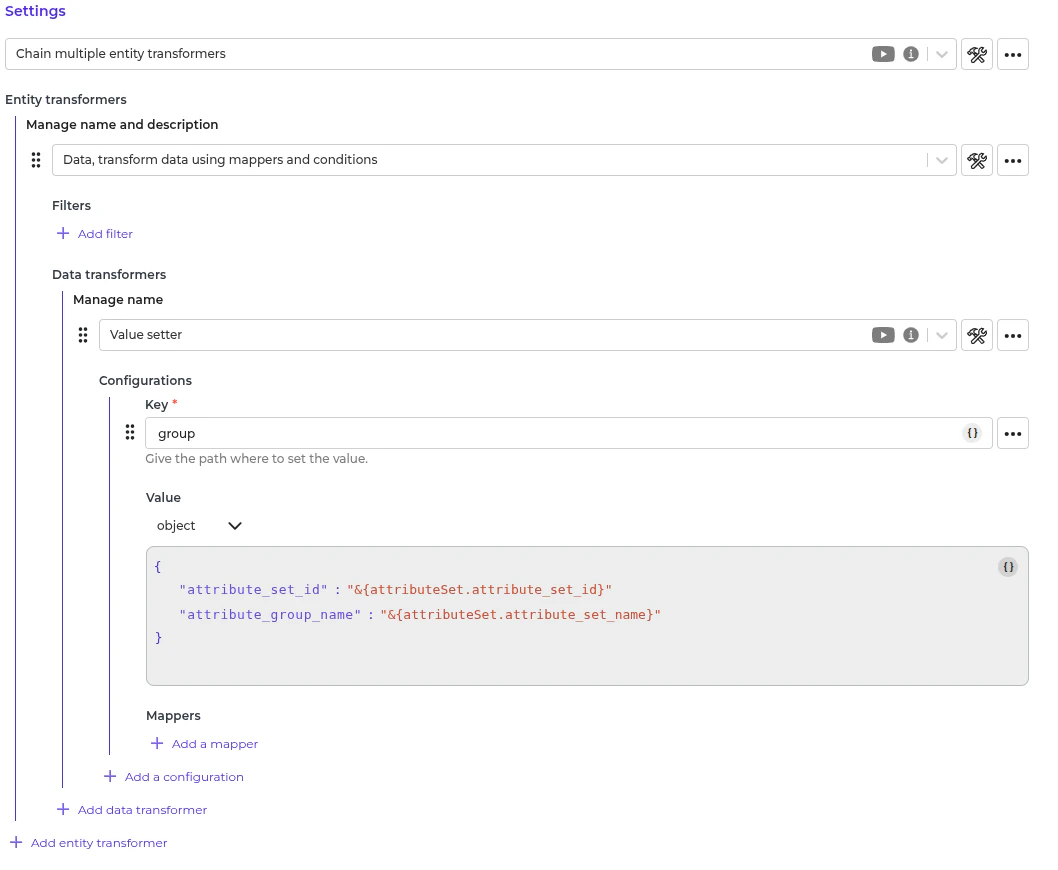Screen dimensions: 1058x870
Task: Click the Mappers label
Action: pos(173,715)
